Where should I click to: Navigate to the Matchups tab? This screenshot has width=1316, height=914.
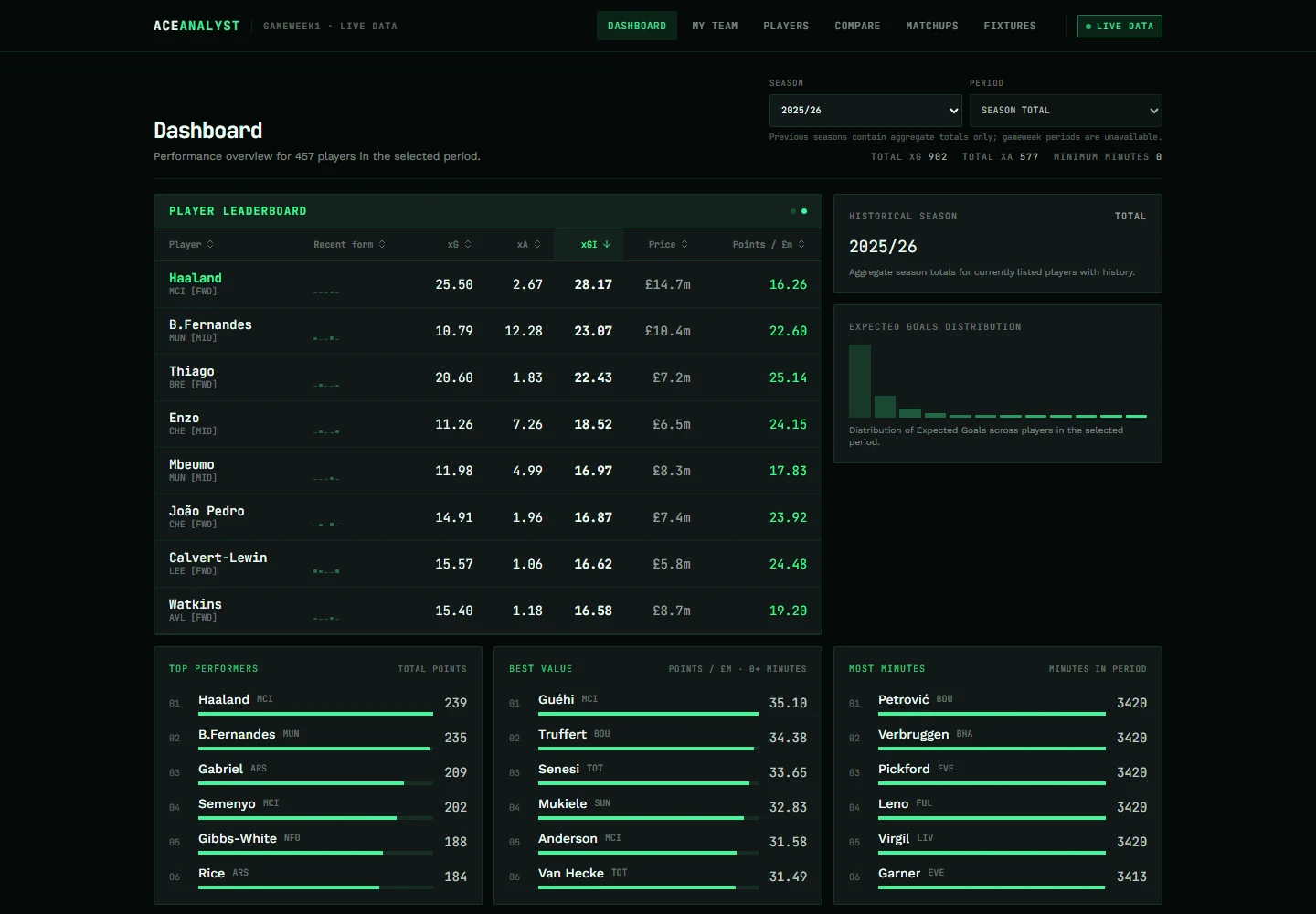tap(932, 26)
